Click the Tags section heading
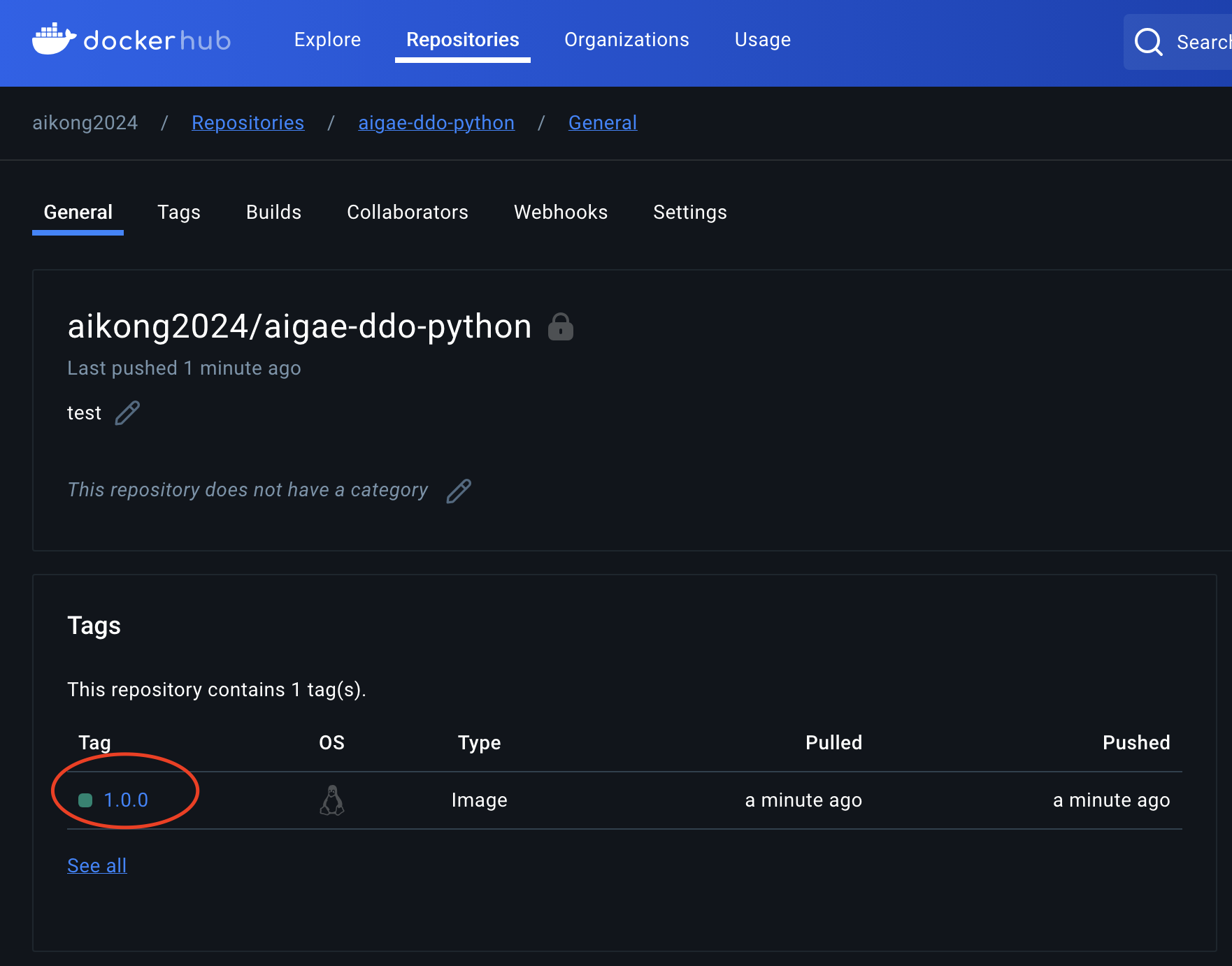 (x=94, y=626)
